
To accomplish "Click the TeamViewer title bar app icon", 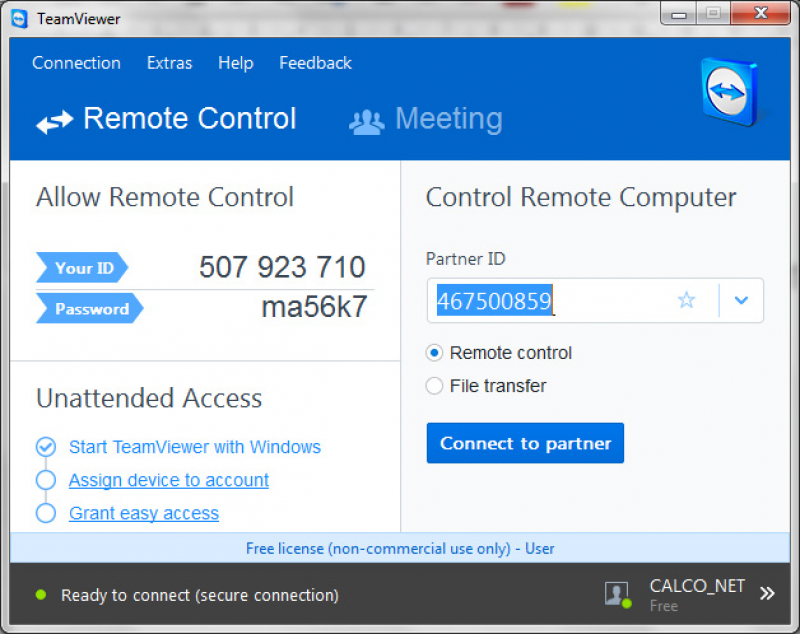I will pyautogui.click(x=19, y=19).
